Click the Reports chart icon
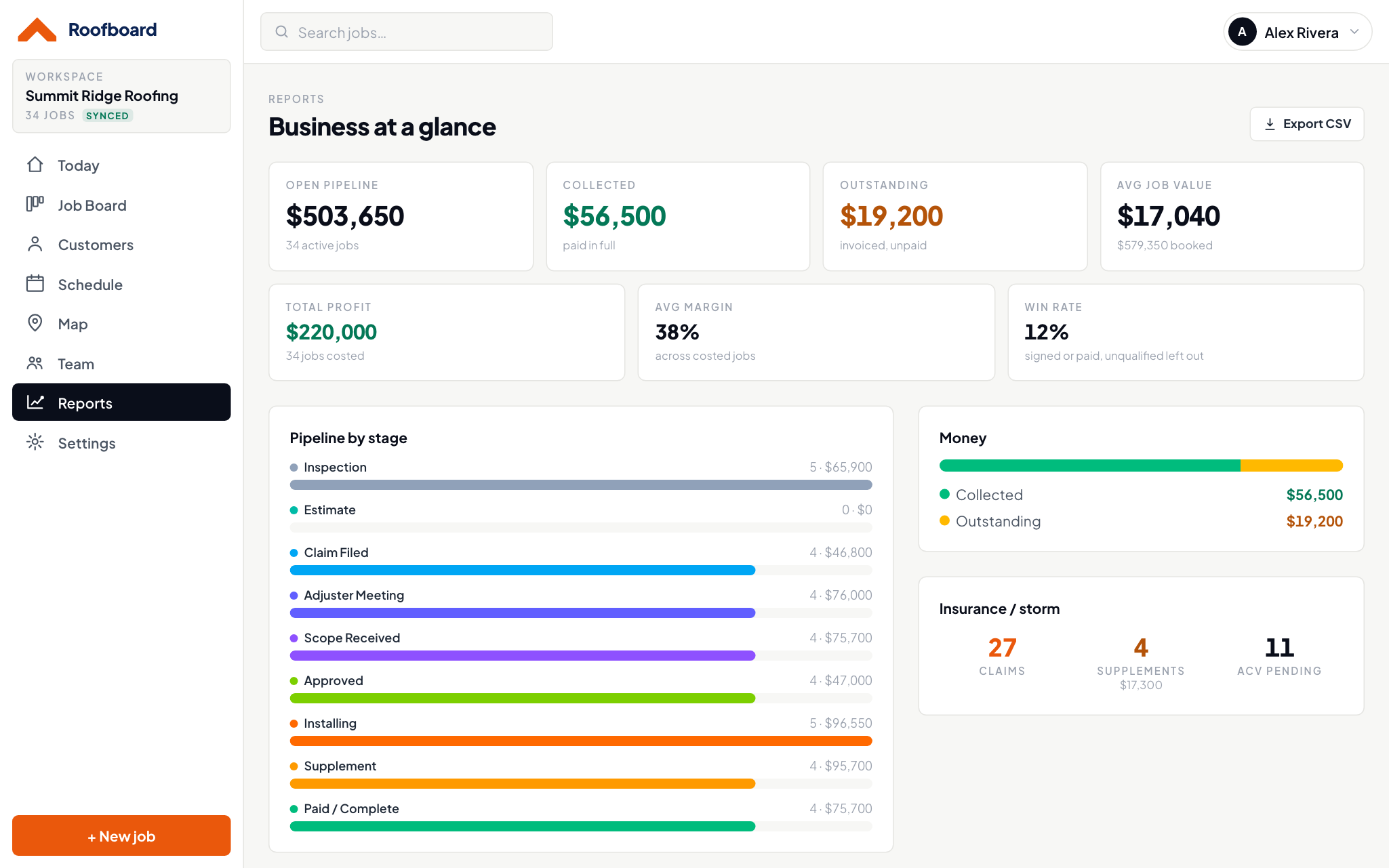Image resolution: width=1389 pixels, height=868 pixels. [x=35, y=402]
